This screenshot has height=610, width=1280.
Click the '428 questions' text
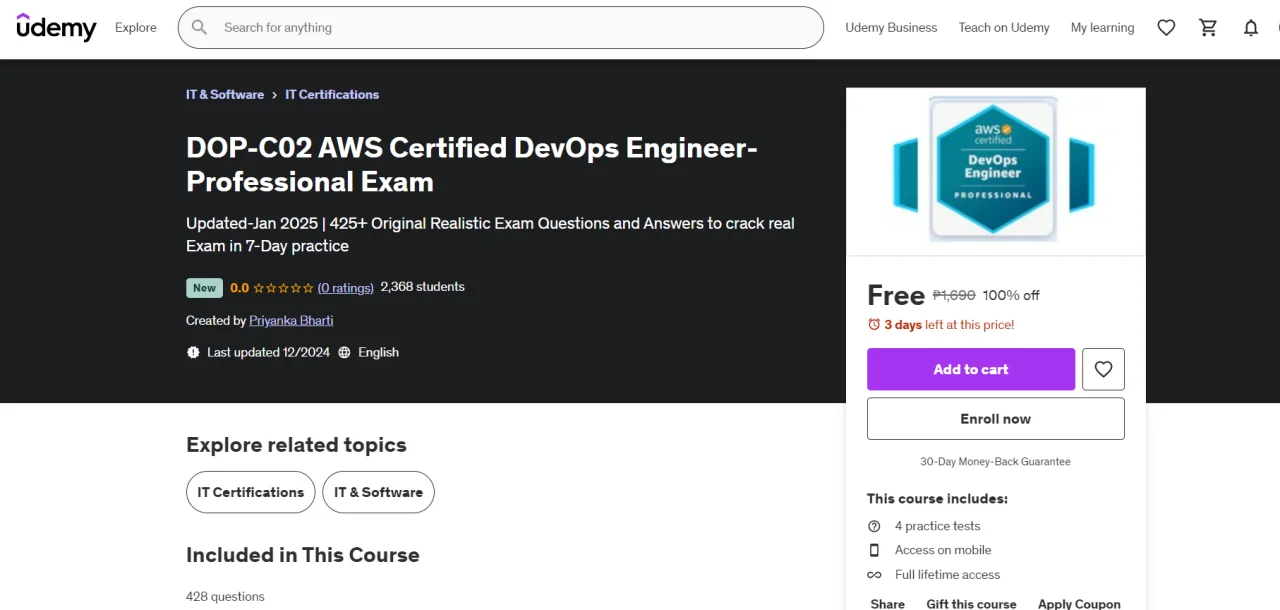point(226,597)
